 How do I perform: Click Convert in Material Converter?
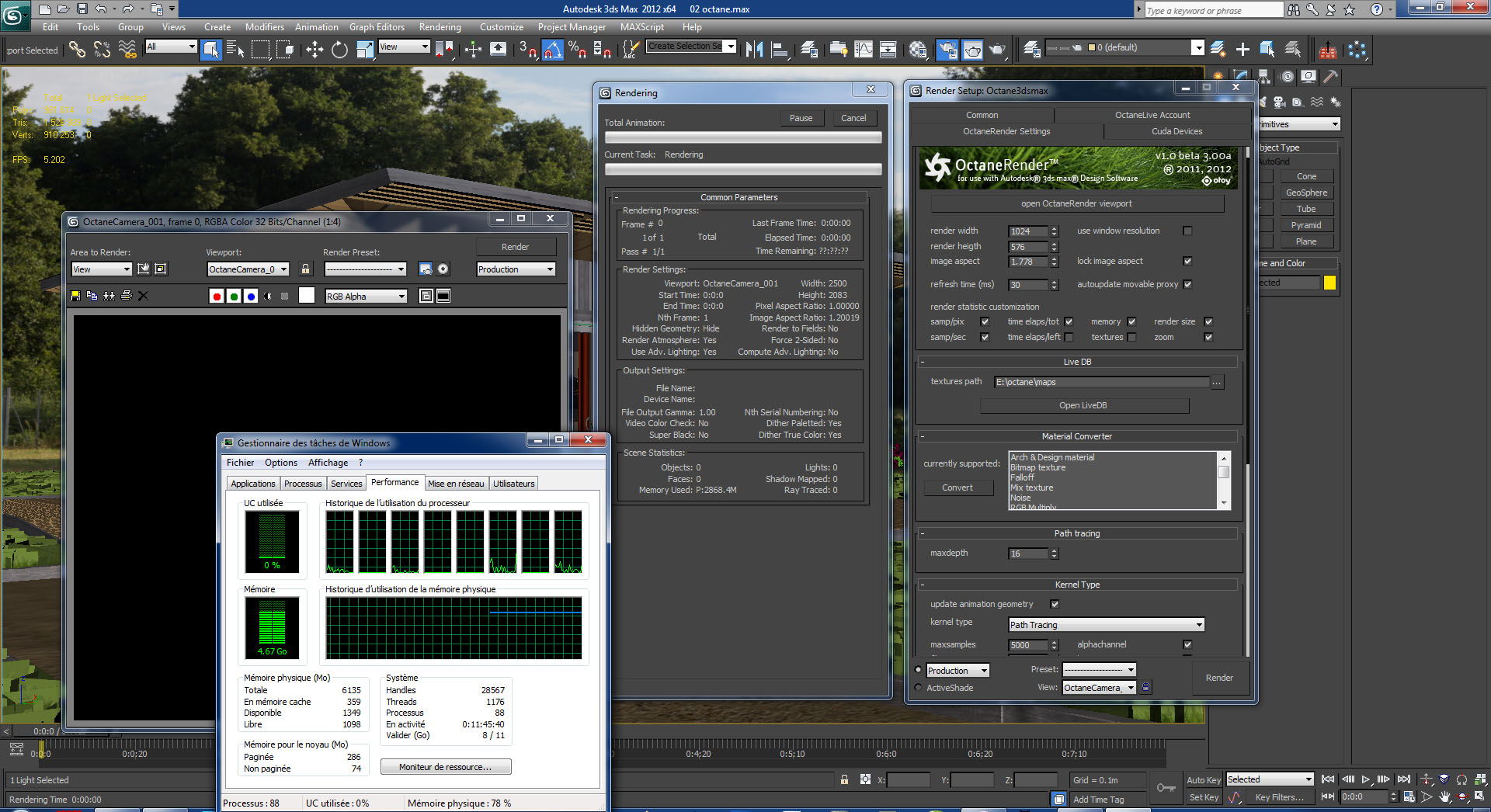(958, 488)
